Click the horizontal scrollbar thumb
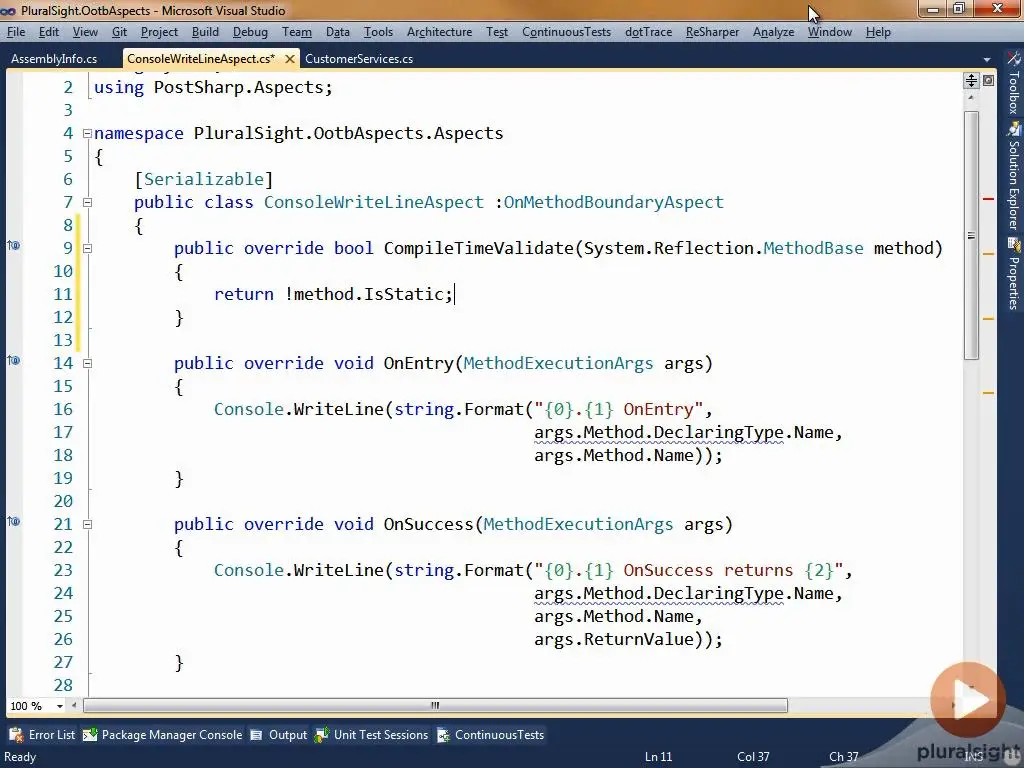 click(x=435, y=705)
